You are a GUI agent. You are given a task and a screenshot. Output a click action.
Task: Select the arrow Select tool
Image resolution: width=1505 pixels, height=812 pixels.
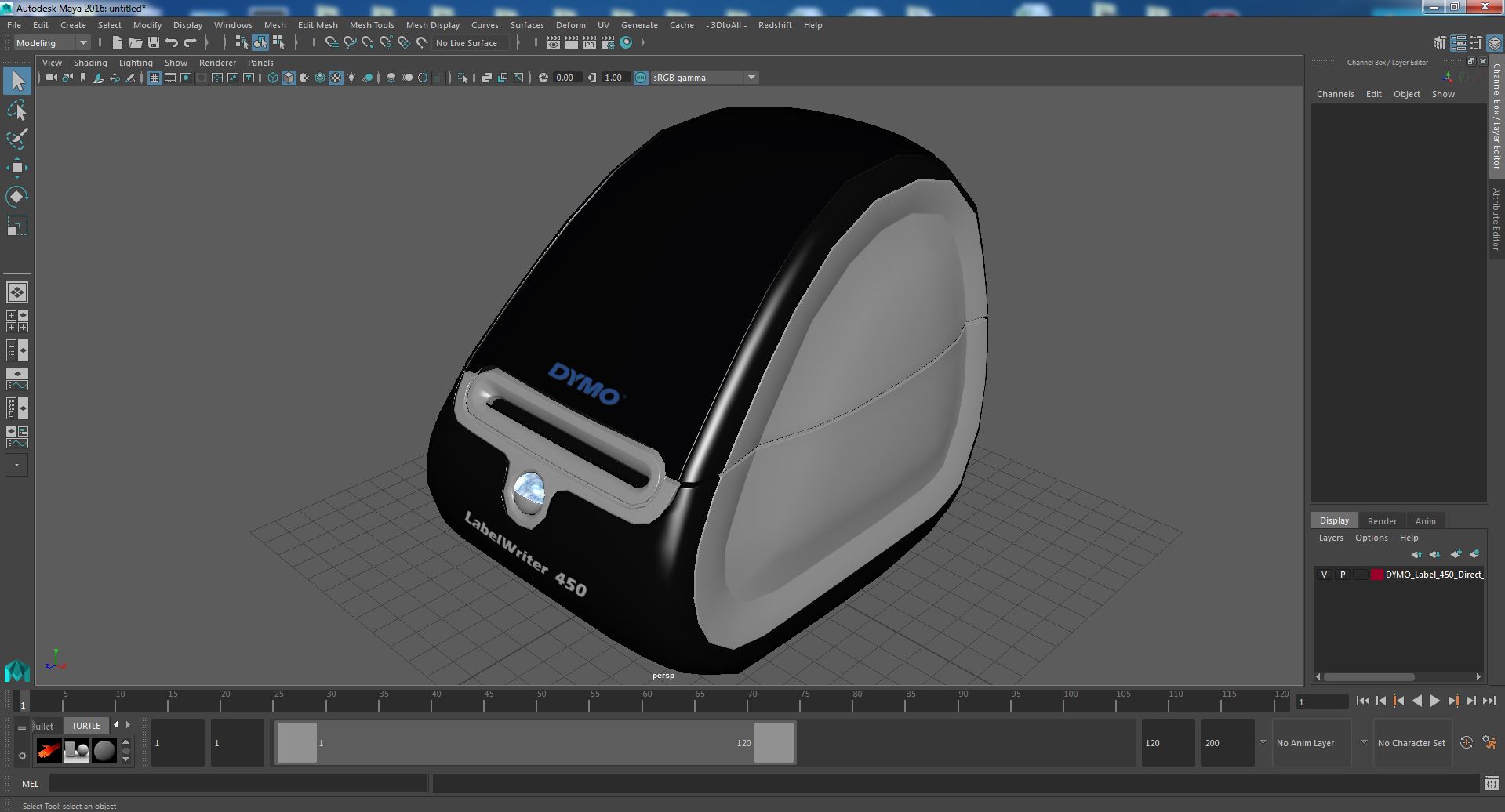tap(17, 81)
